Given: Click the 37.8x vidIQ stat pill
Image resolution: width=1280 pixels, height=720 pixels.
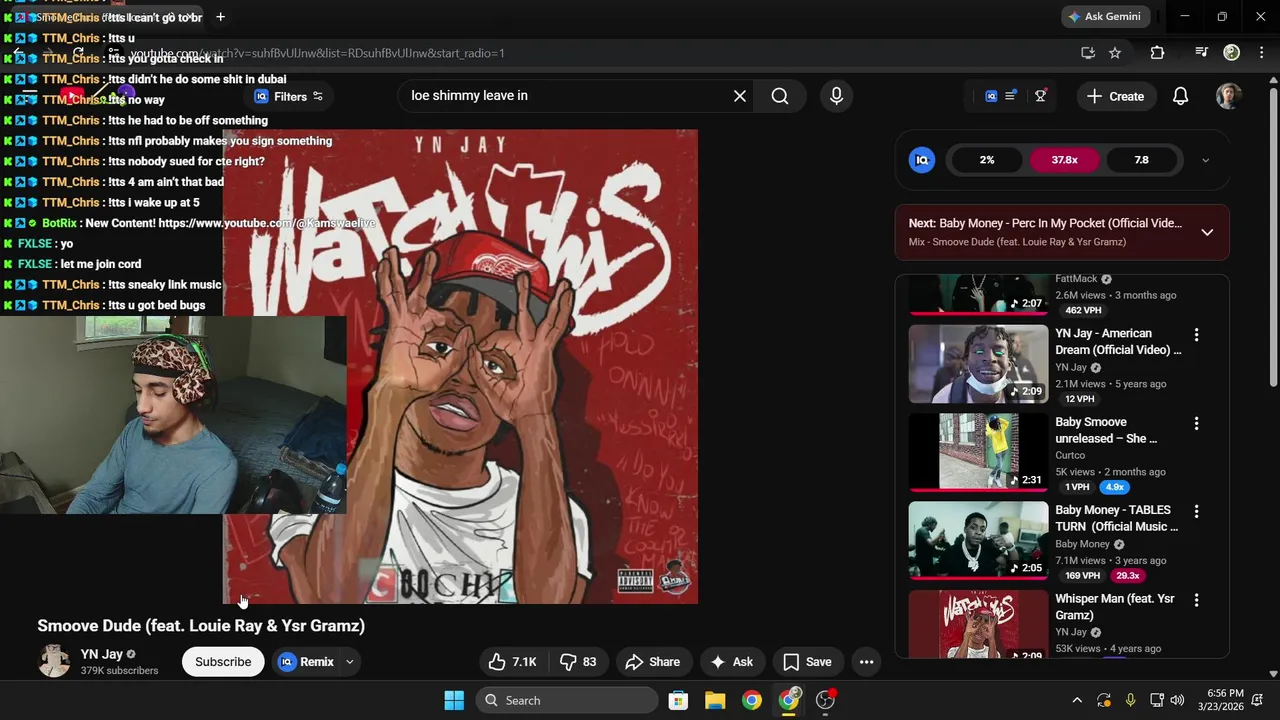Looking at the screenshot, I should tap(1064, 160).
